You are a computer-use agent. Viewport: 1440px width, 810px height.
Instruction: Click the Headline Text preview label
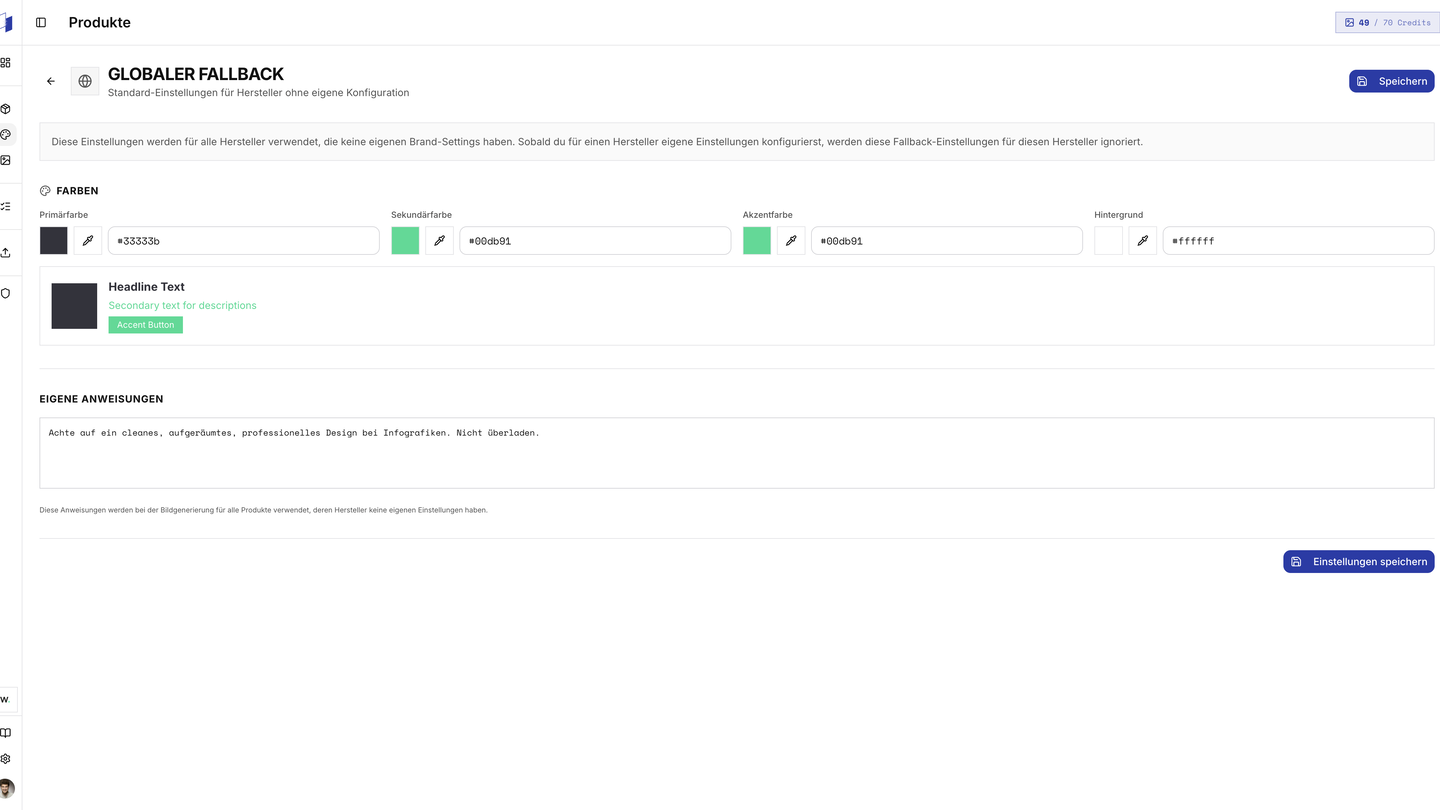[x=147, y=287]
